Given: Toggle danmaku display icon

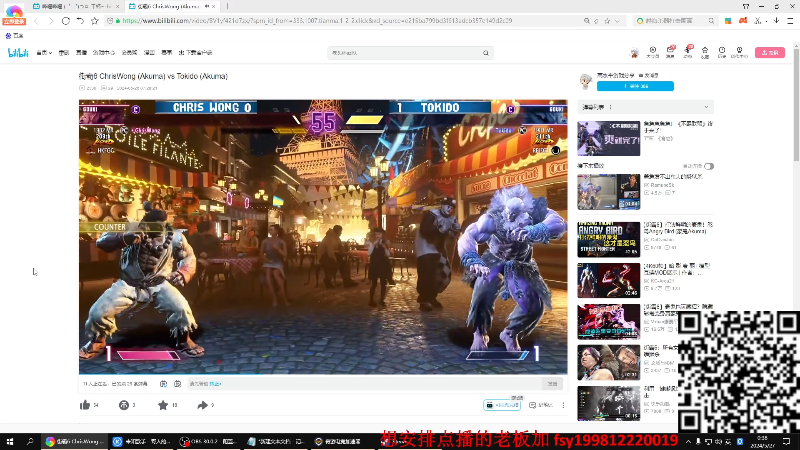Looking at the screenshot, I should (163, 384).
